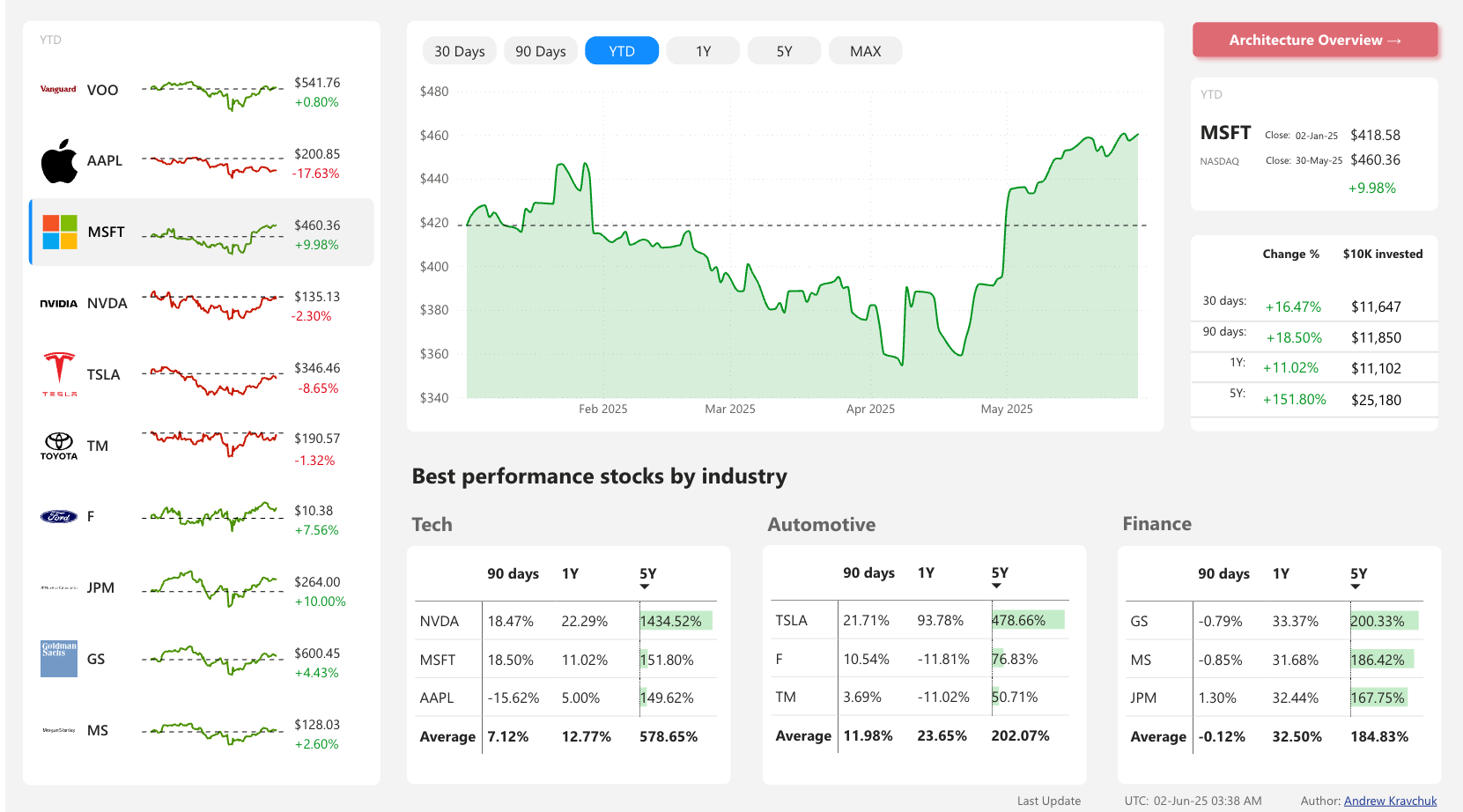Click the Tesla logo beside TSLA
The image size is (1463, 812).
(59, 374)
